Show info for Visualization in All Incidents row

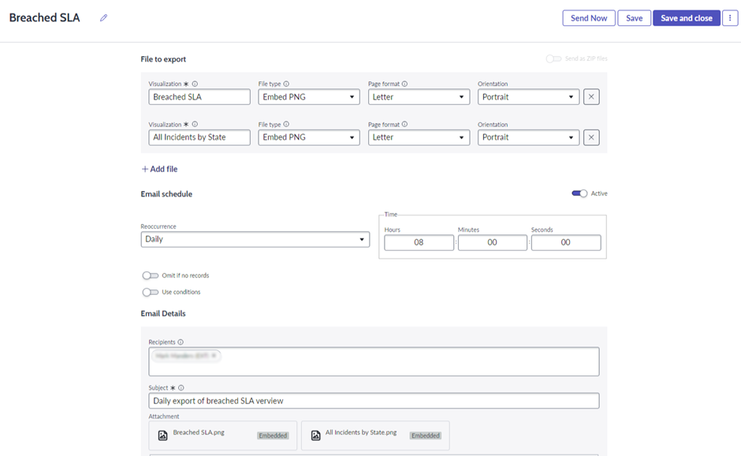[195, 124]
